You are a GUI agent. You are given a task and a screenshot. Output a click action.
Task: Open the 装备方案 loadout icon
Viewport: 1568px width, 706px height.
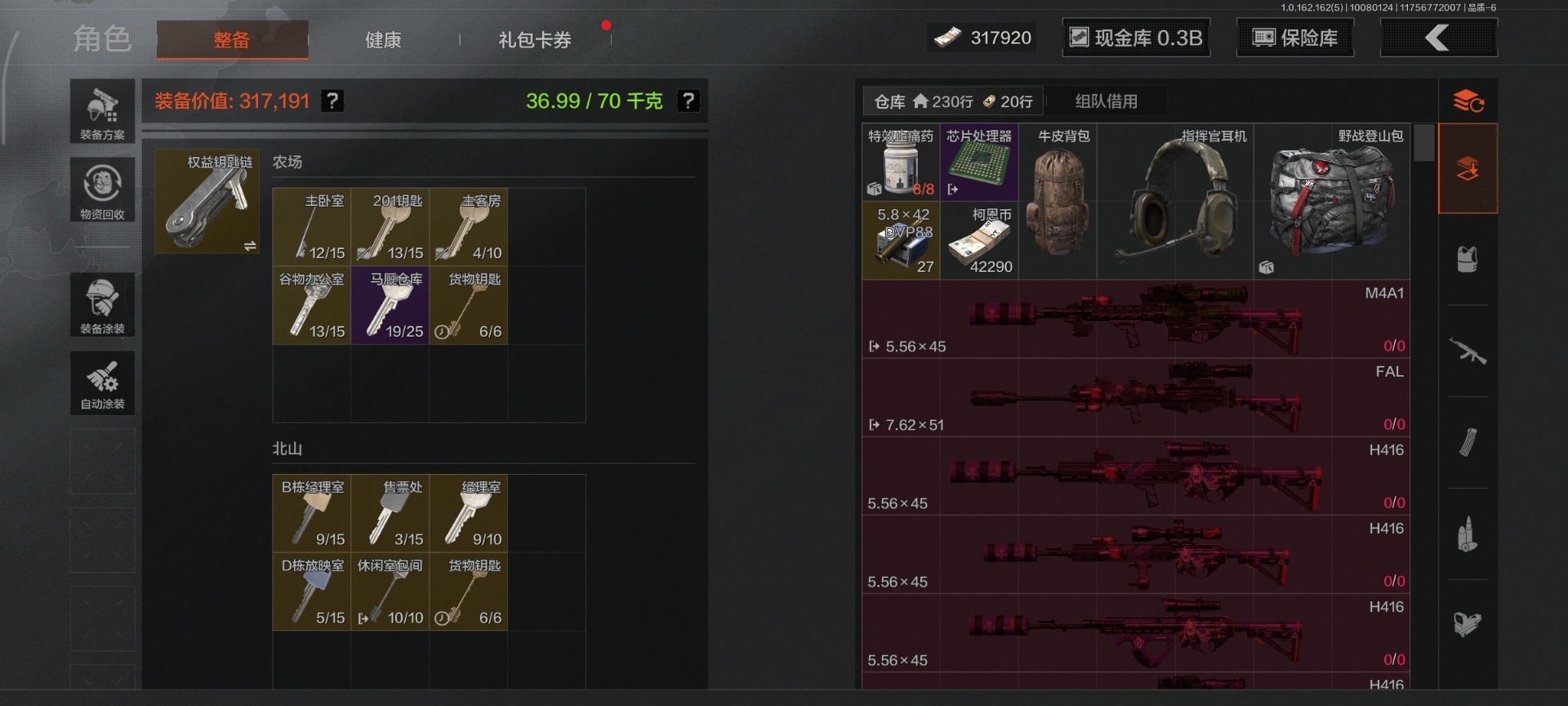click(102, 112)
